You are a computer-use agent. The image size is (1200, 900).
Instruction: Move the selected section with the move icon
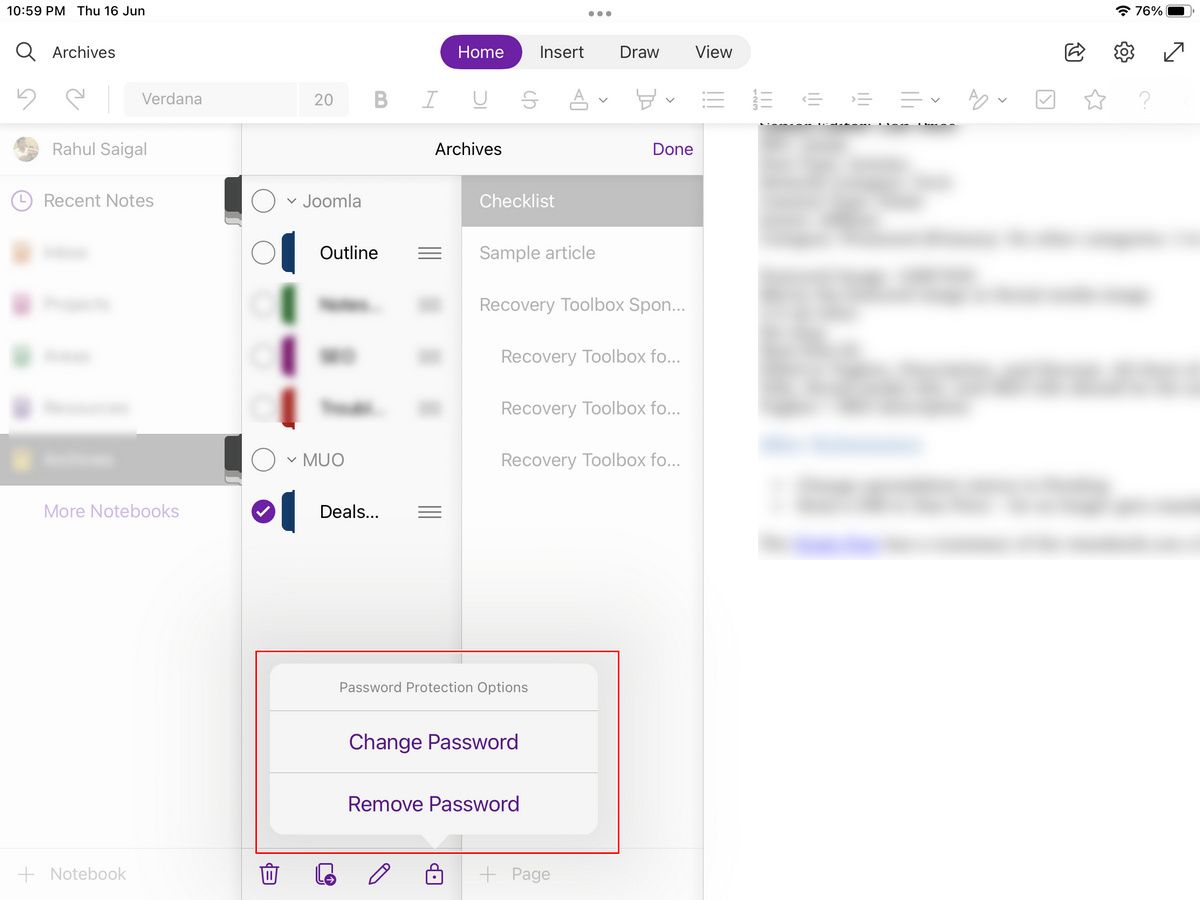tap(325, 874)
